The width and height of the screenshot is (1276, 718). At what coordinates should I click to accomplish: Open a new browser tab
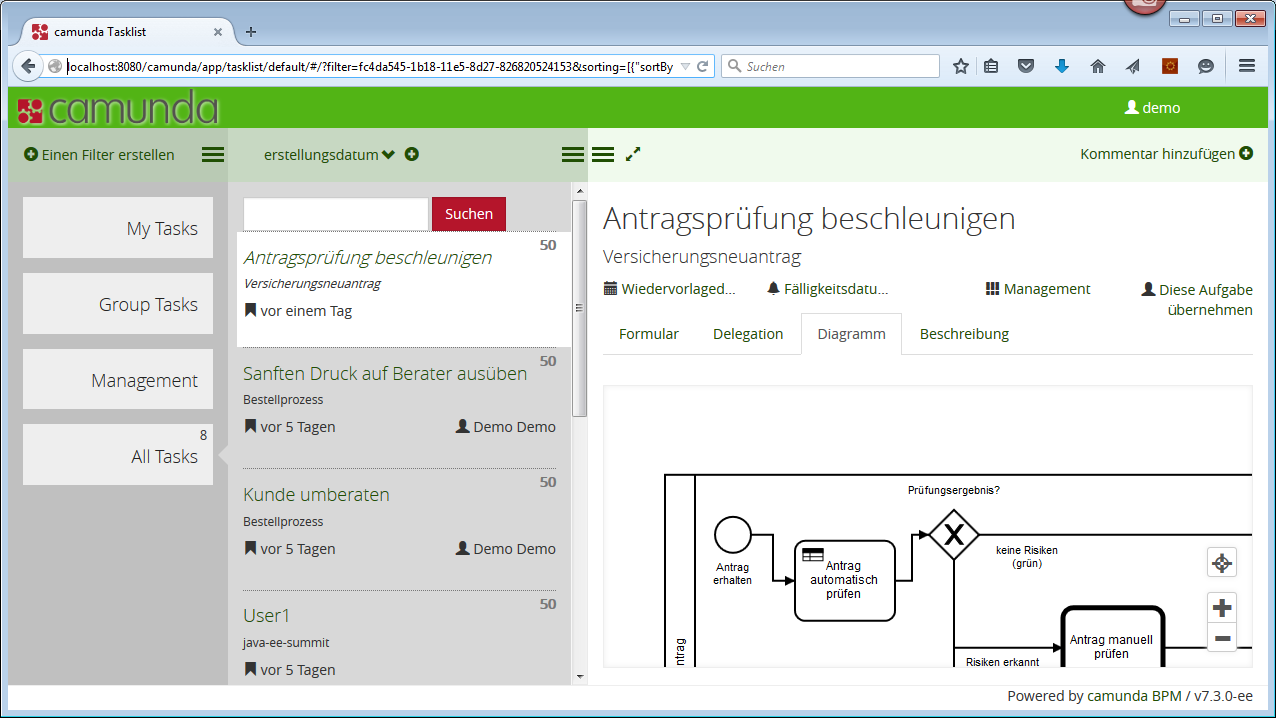[x=251, y=32]
